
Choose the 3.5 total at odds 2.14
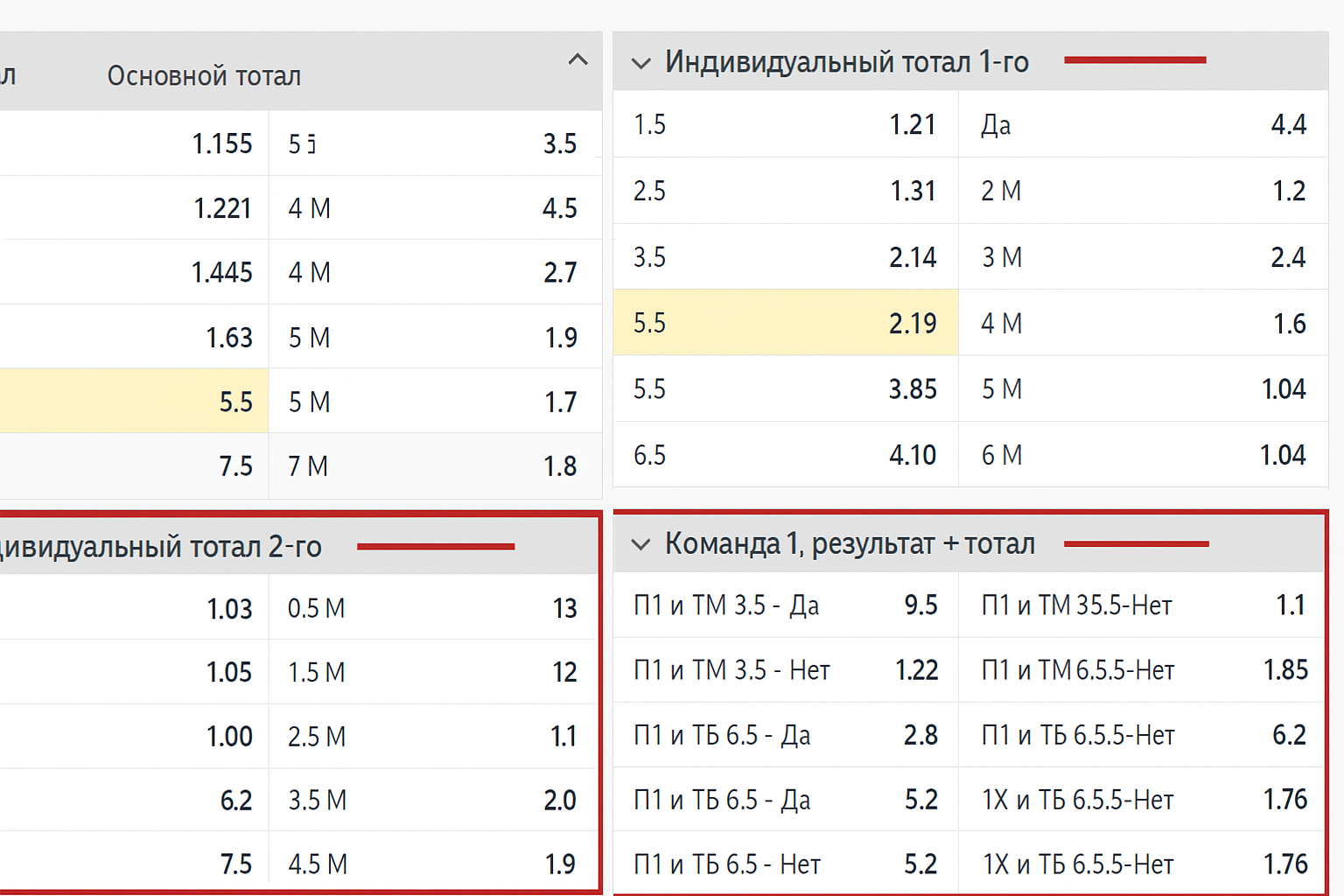point(785,257)
